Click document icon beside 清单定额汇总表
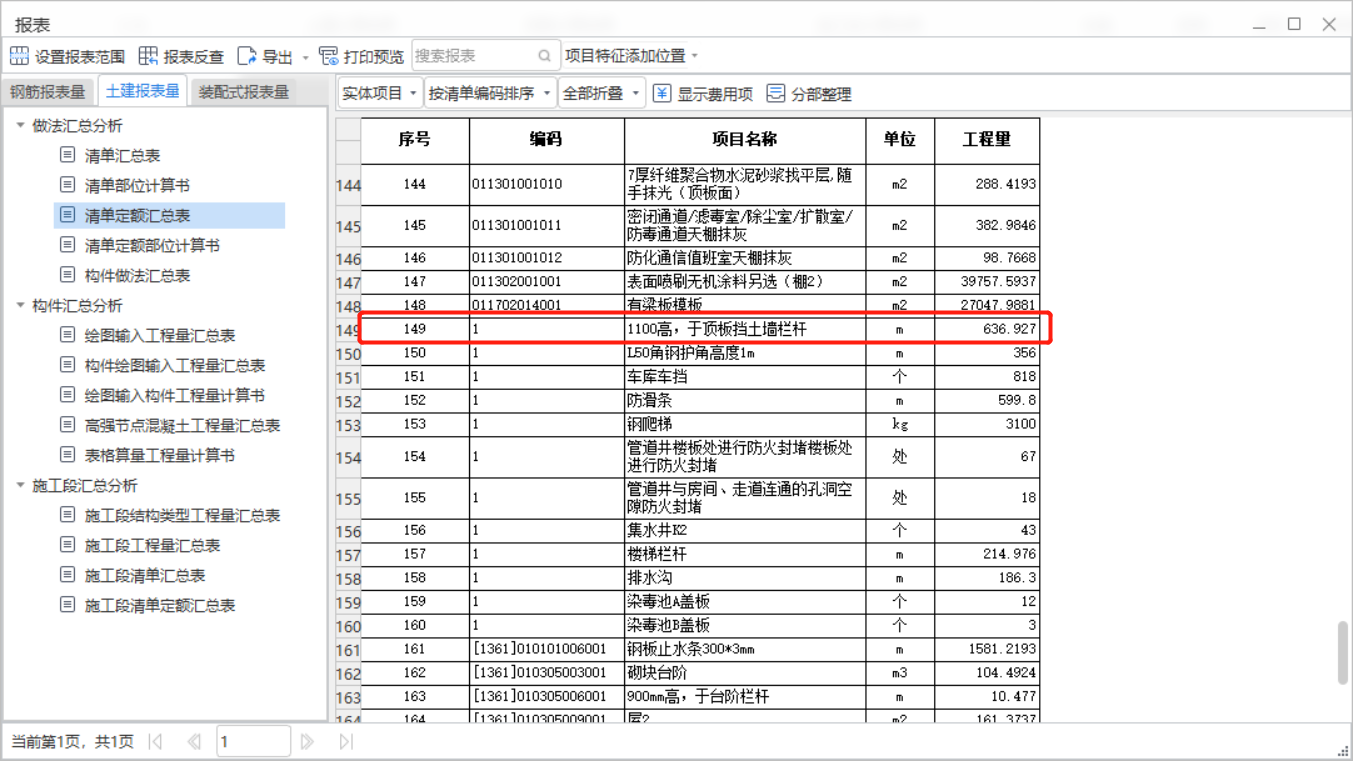This screenshot has width=1353, height=761. click(67, 215)
